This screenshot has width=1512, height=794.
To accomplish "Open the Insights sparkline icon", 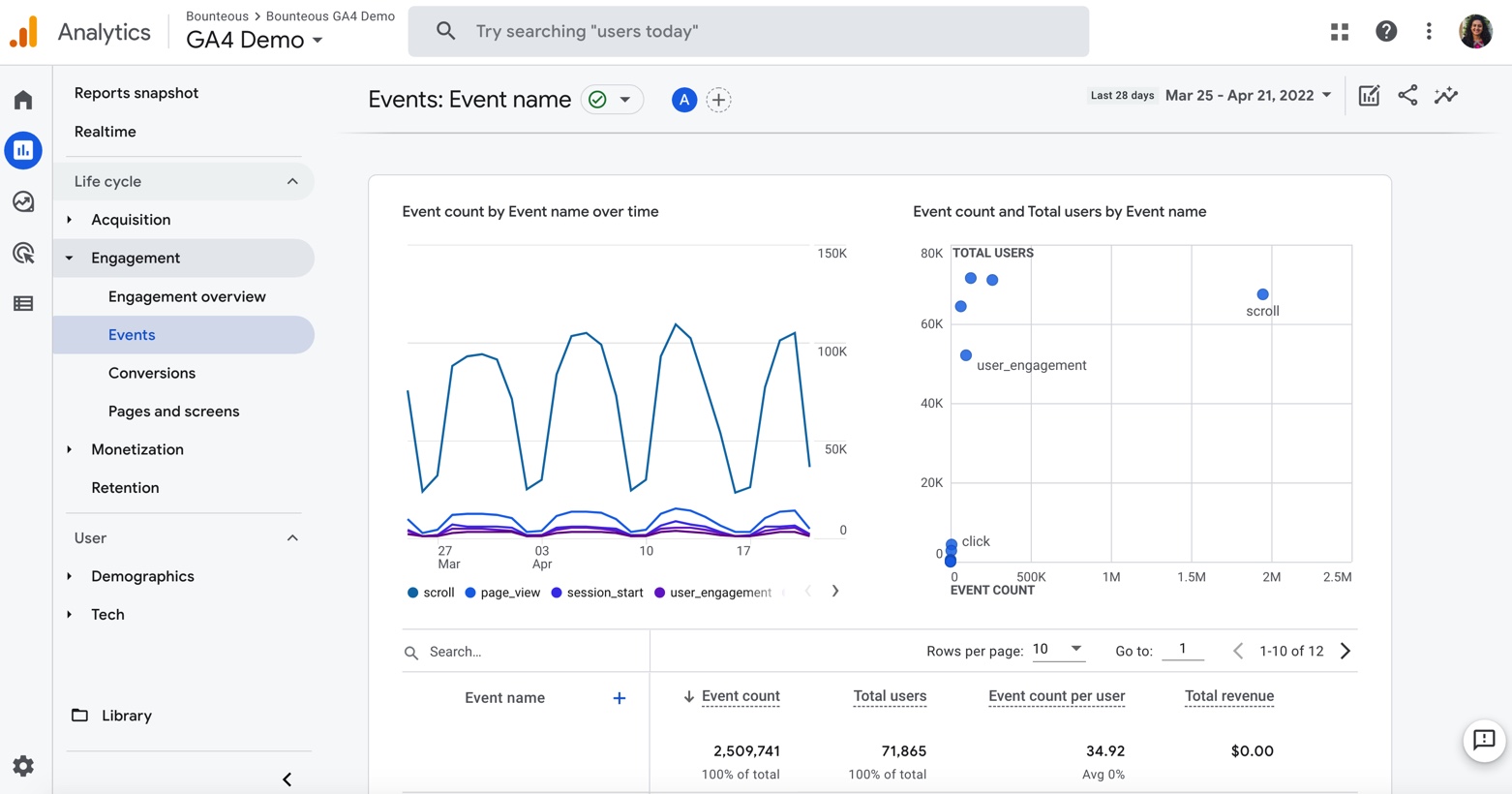I will point(1446,95).
